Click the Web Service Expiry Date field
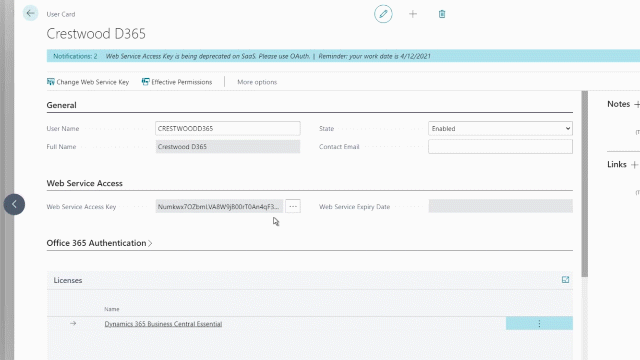The image size is (640, 360). 500,206
